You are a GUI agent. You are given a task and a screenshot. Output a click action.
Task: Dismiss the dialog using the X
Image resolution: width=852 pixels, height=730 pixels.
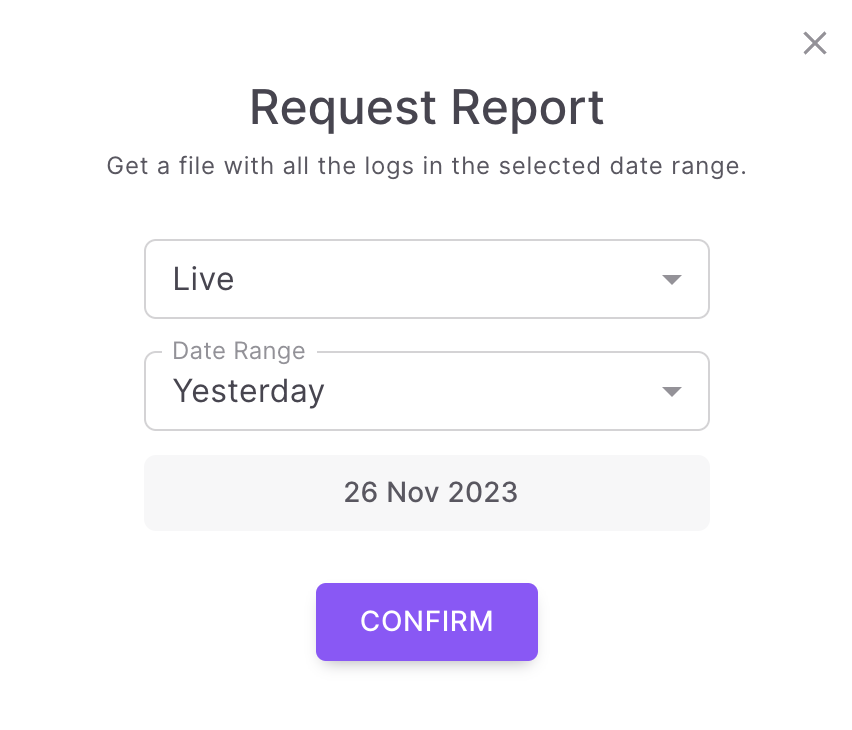[x=815, y=43]
